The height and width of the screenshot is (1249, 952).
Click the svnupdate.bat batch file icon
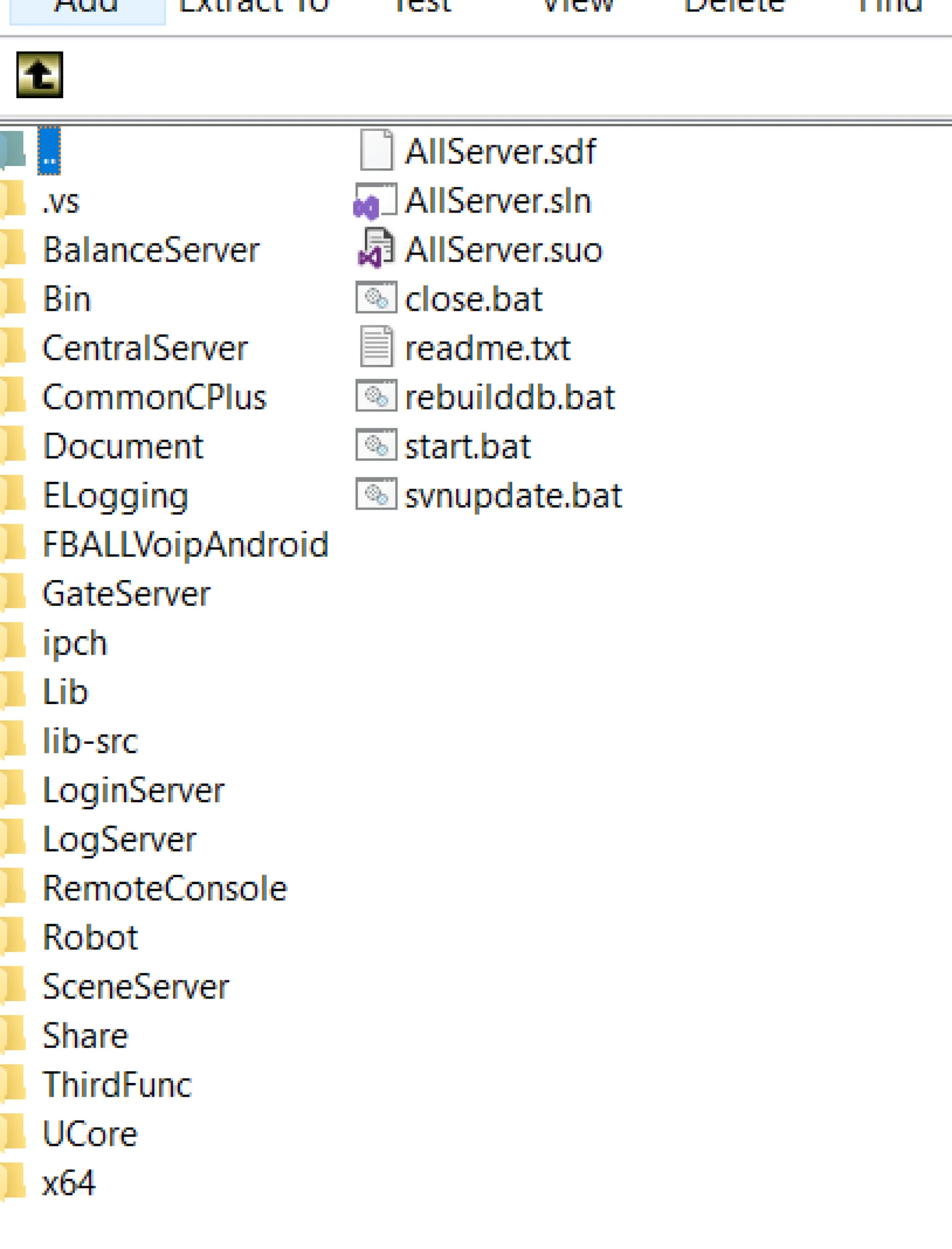pos(376,494)
